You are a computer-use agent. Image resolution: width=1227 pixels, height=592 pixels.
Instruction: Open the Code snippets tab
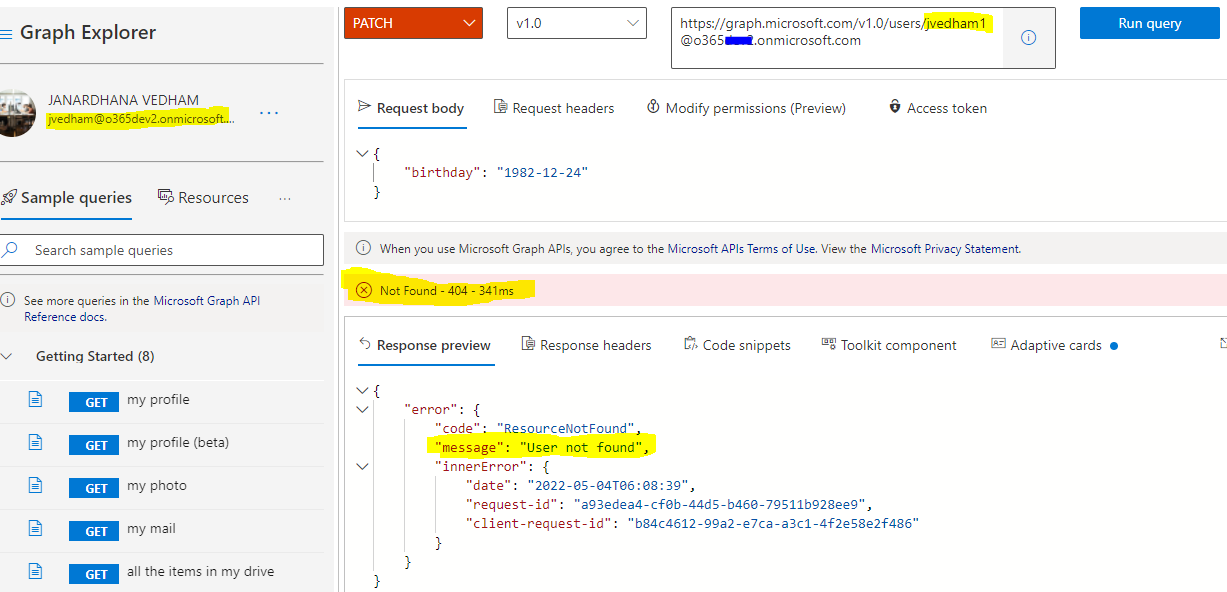[737, 344]
